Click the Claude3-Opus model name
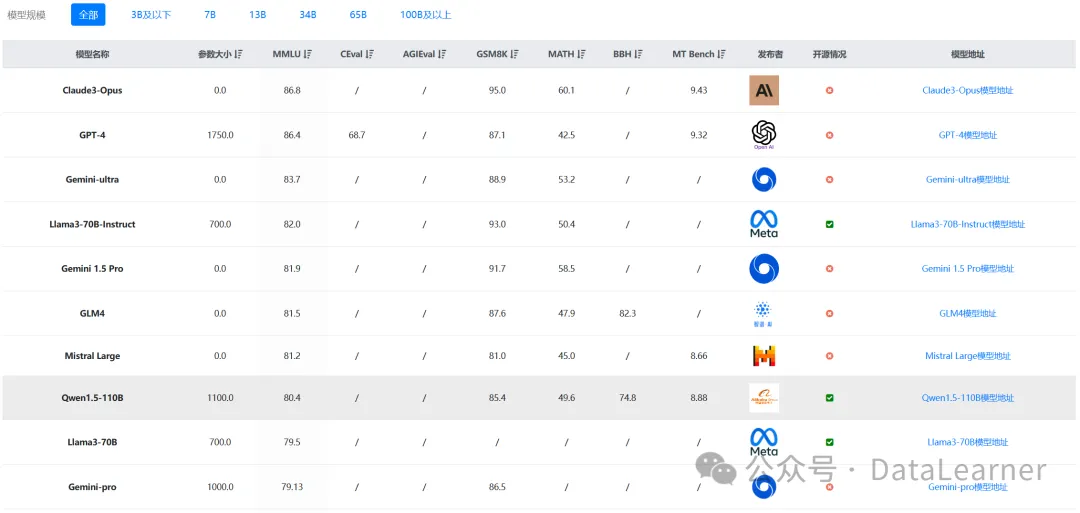The height and width of the screenshot is (513, 1080). pyautogui.click(x=92, y=90)
